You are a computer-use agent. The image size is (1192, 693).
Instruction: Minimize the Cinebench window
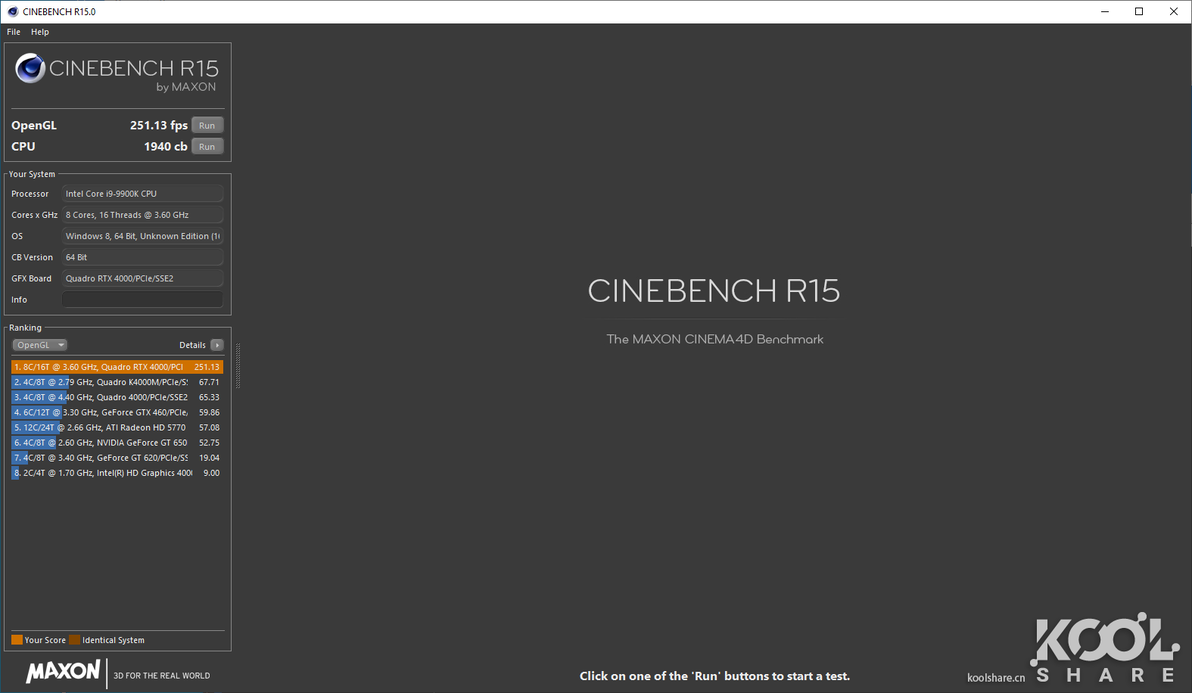click(x=1105, y=11)
